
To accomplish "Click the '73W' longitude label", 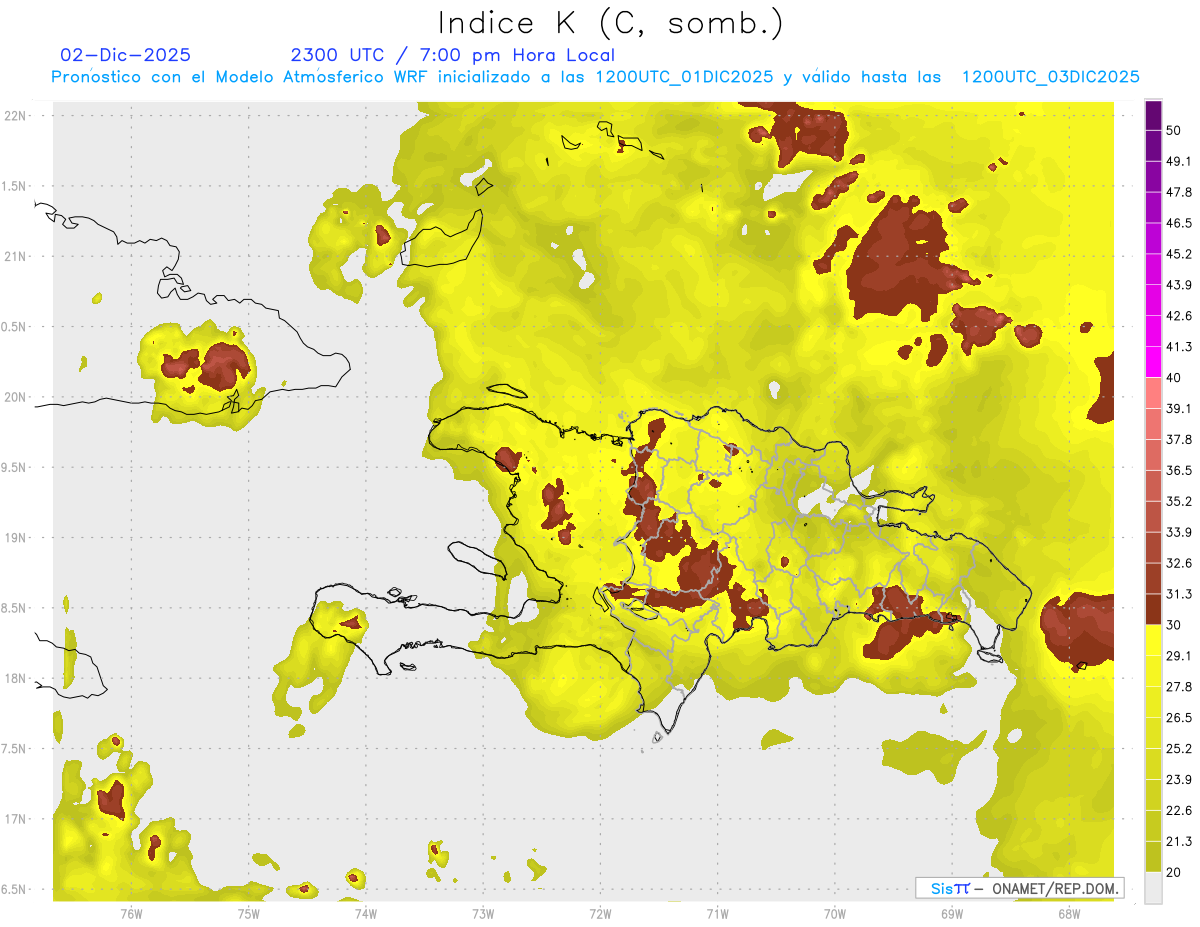I will 483,914.
